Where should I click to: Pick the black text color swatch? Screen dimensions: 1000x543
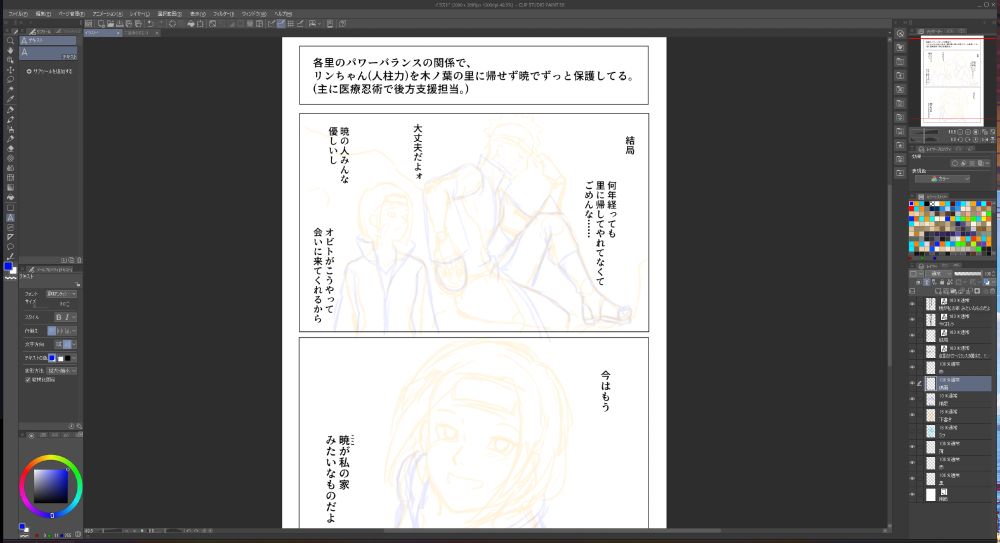coord(68,358)
